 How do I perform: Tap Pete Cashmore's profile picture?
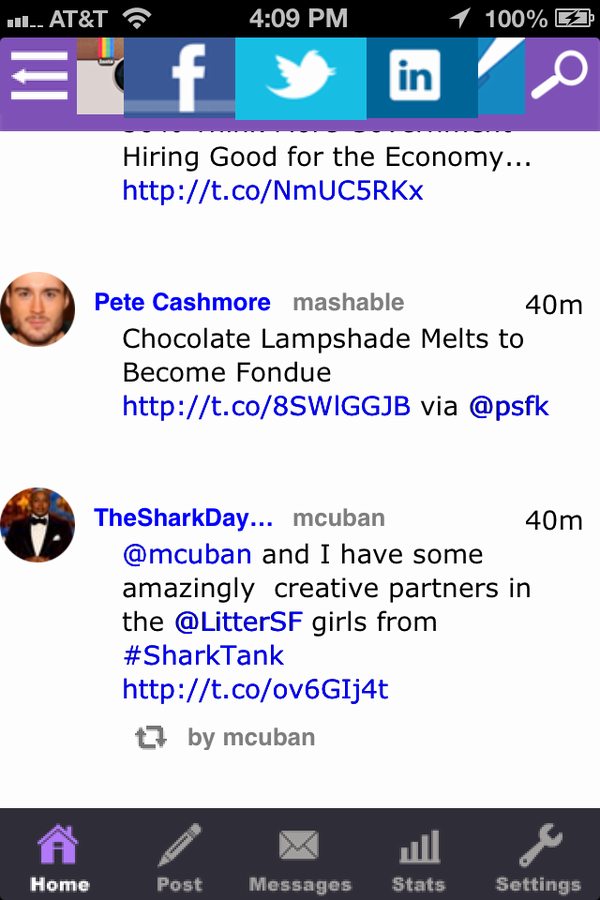38,309
